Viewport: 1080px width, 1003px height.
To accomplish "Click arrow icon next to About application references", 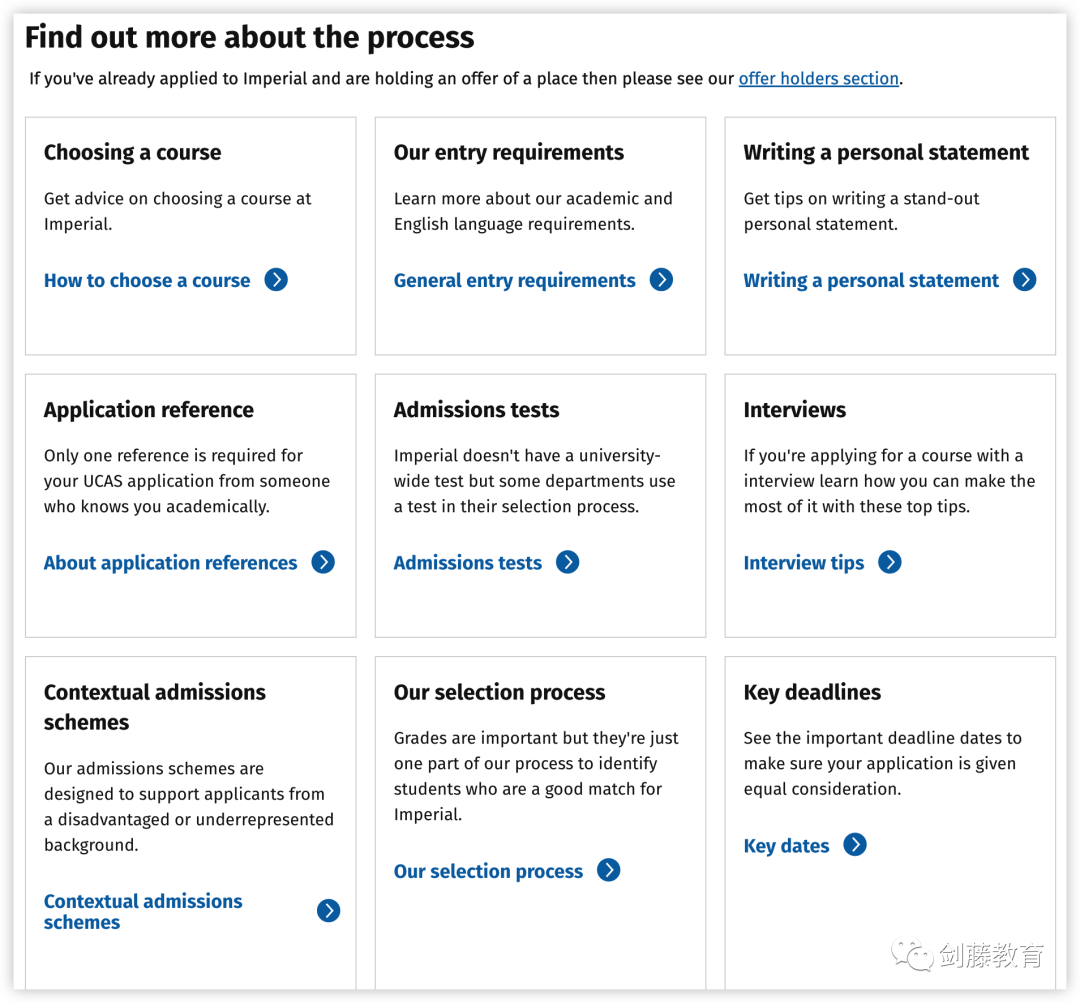I will pos(323,562).
